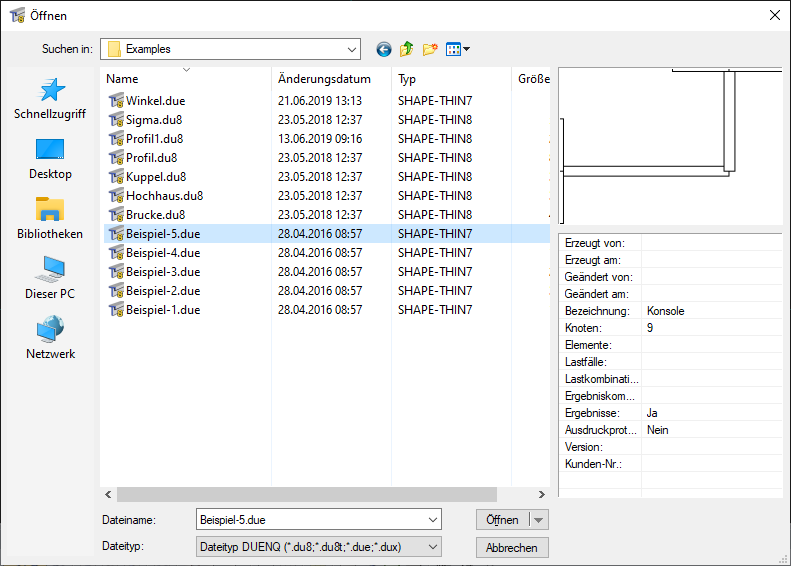Screen dimensions: 791x566
Task: Click the file icon of Beispiel-1.due
Action: pyautogui.click(x=116, y=310)
